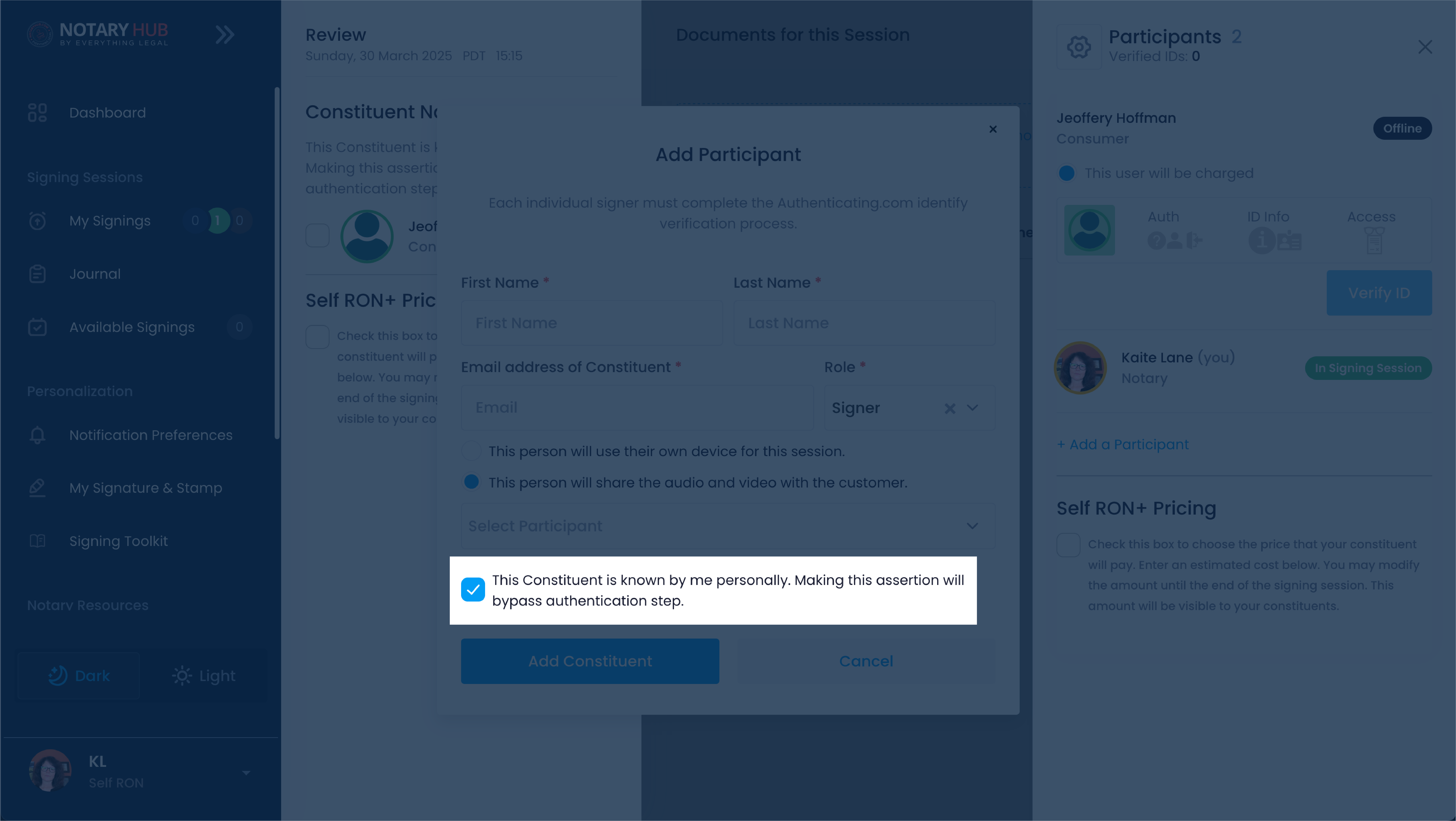Screen dimensions: 1456x821
Task: Click the Dashboard grid icon
Action: [x=37, y=112]
